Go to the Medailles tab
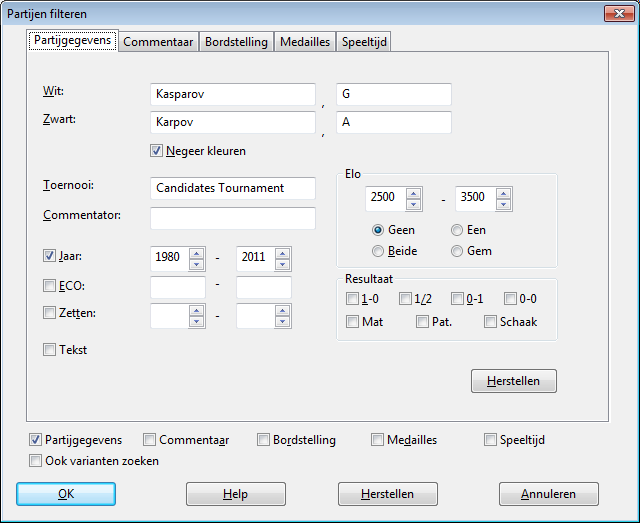 pos(305,41)
